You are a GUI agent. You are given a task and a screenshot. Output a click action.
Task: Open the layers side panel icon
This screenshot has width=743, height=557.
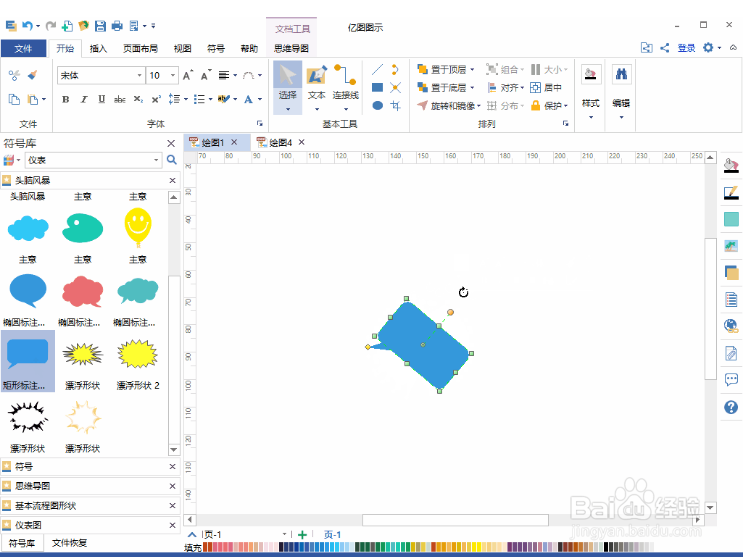click(731, 273)
